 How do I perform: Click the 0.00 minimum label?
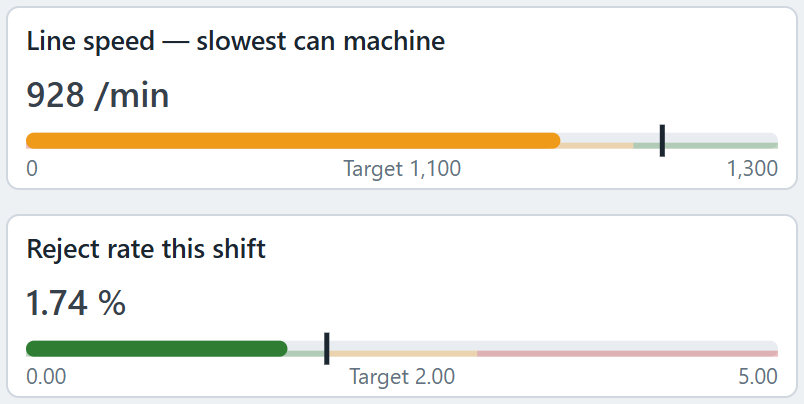[46, 377]
